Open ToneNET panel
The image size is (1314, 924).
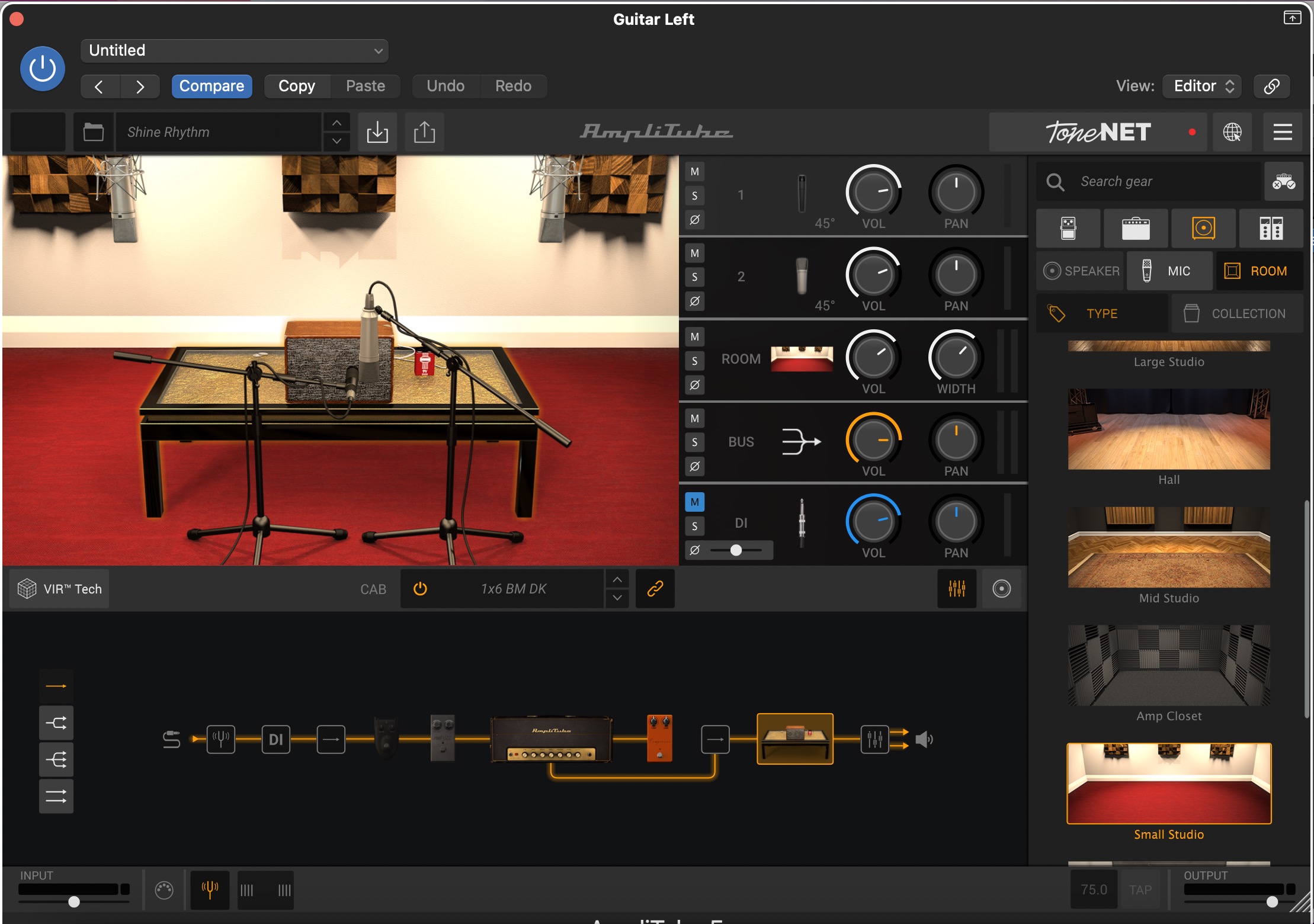pyautogui.click(x=1098, y=132)
